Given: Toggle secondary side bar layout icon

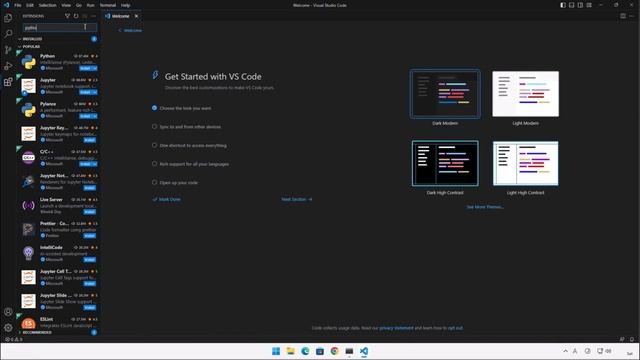Looking at the screenshot, I should coord(580,5).
